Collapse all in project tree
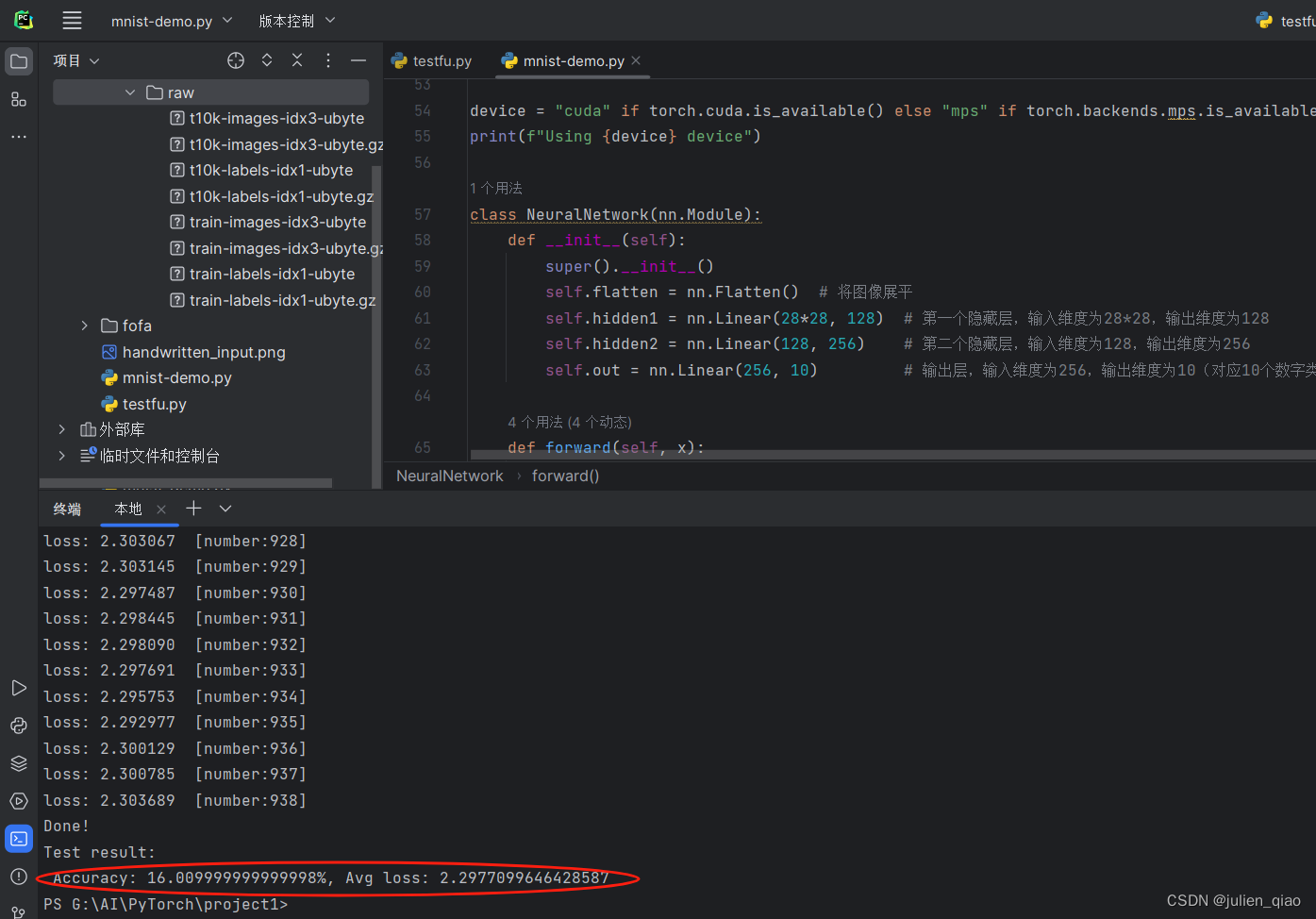The height and width of the screenshot is (919, 1316). pos(297,60)
